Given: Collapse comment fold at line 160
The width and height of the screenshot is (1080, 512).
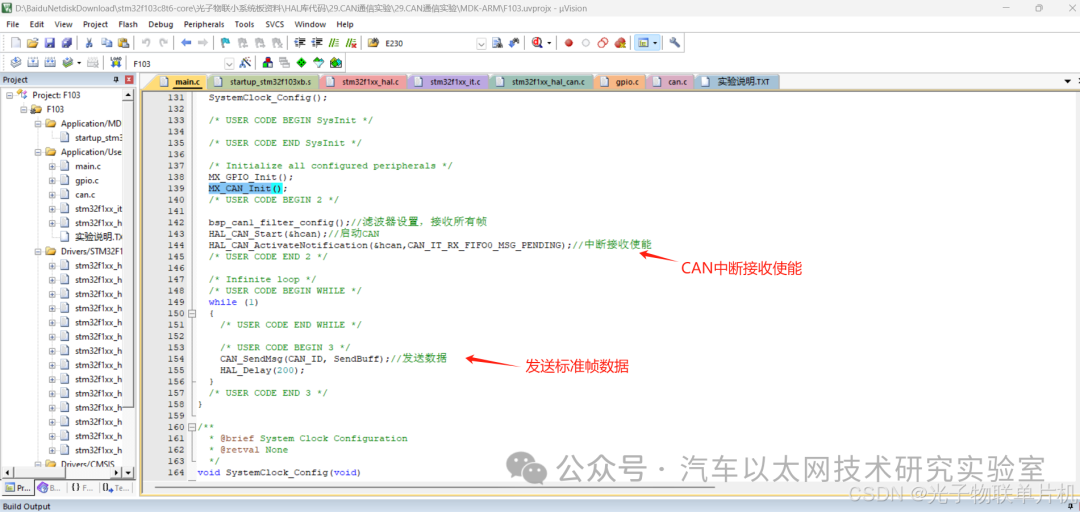Looking at the screenshot, I should [x=191, y=427].
